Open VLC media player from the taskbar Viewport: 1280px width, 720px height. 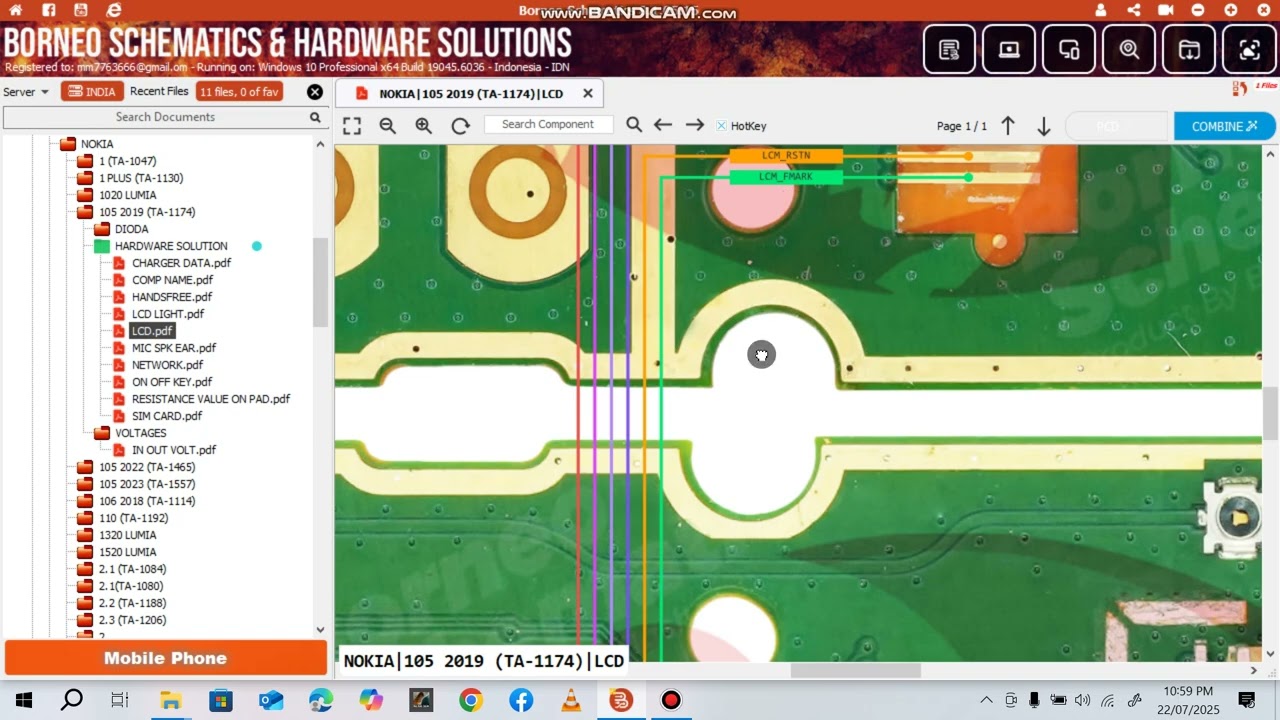point(571,700)
